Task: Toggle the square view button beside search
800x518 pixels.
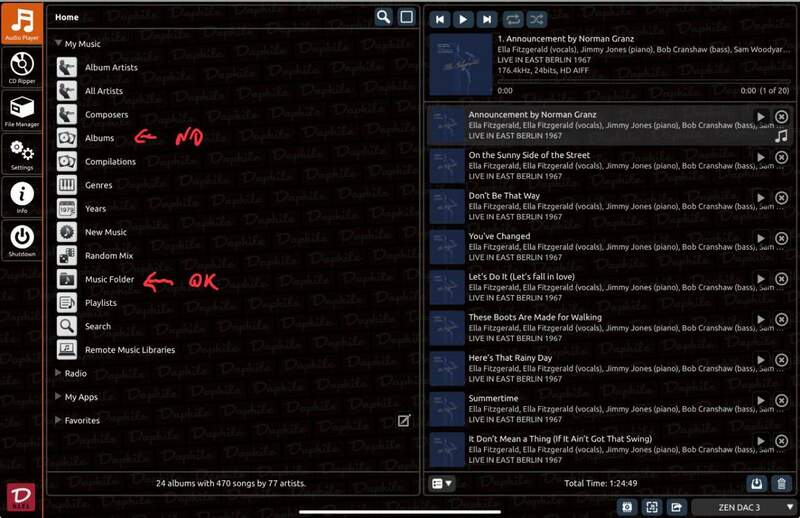Action: [406, 17]
